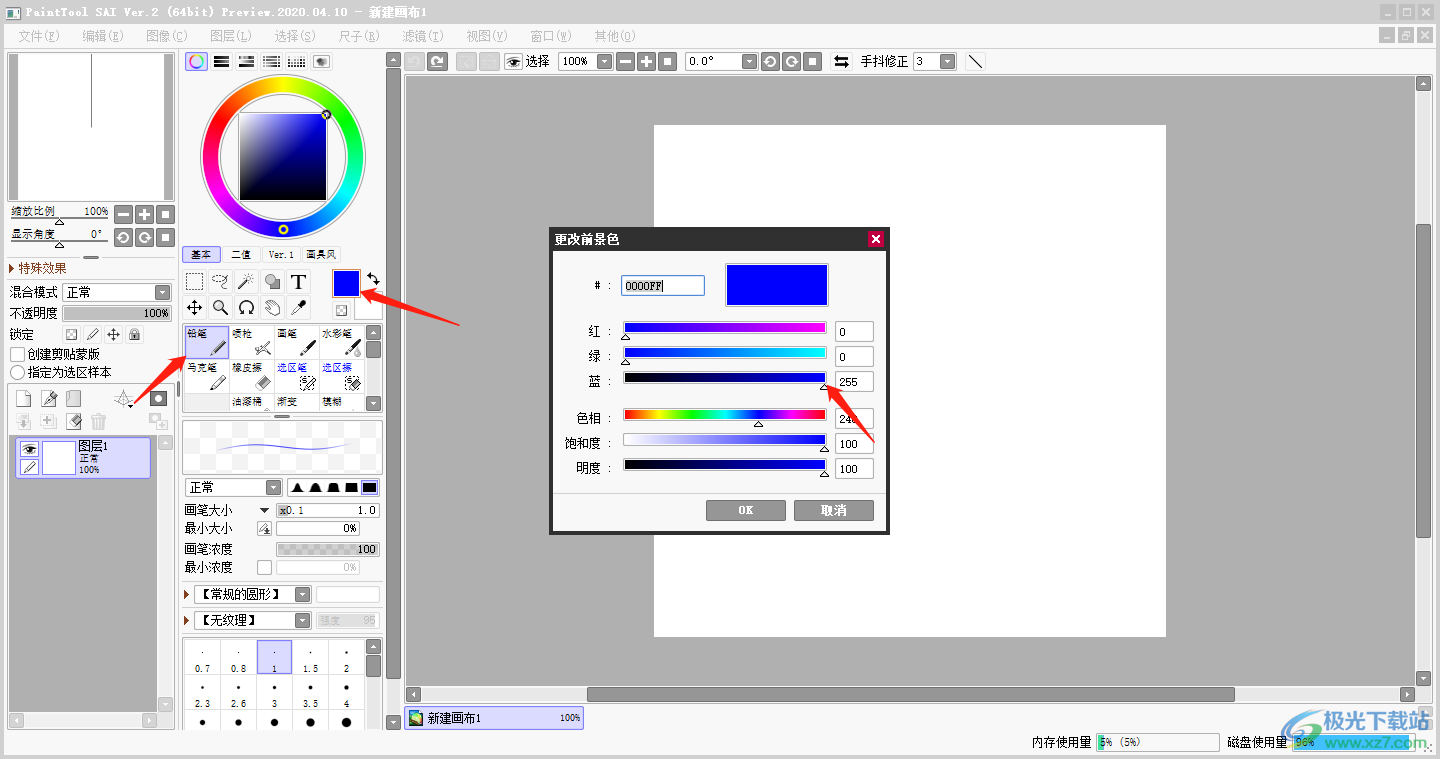
Task: Toggle selection visibility eye next to 选择
Action: pos(513,61)
